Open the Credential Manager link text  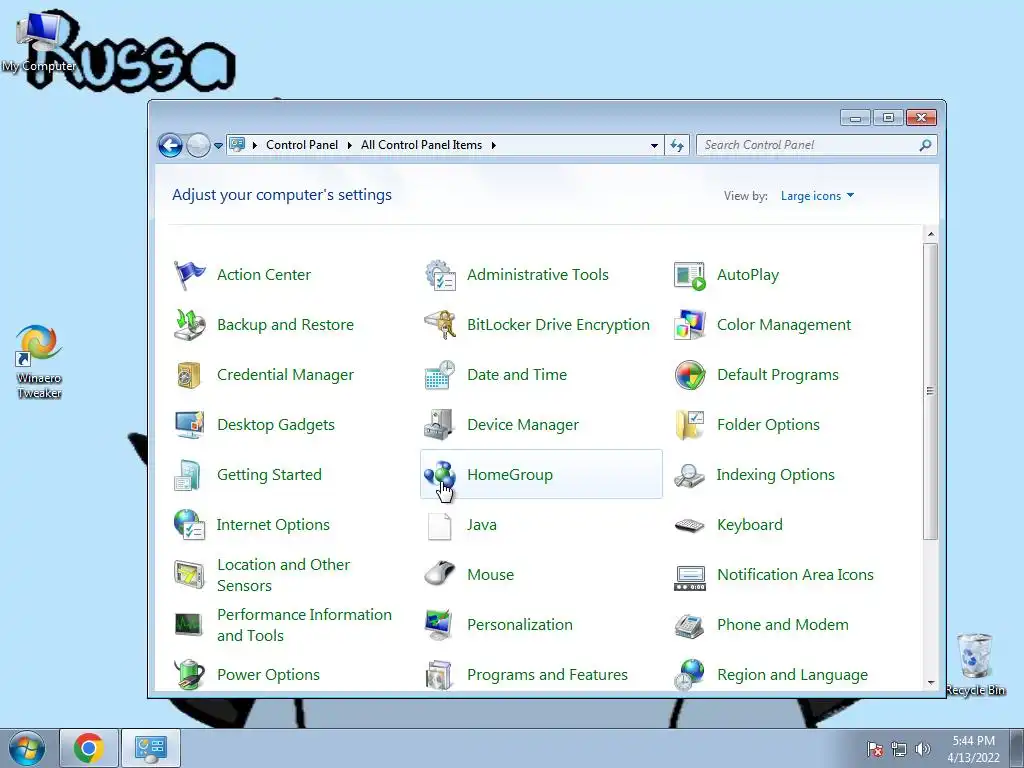285,375
